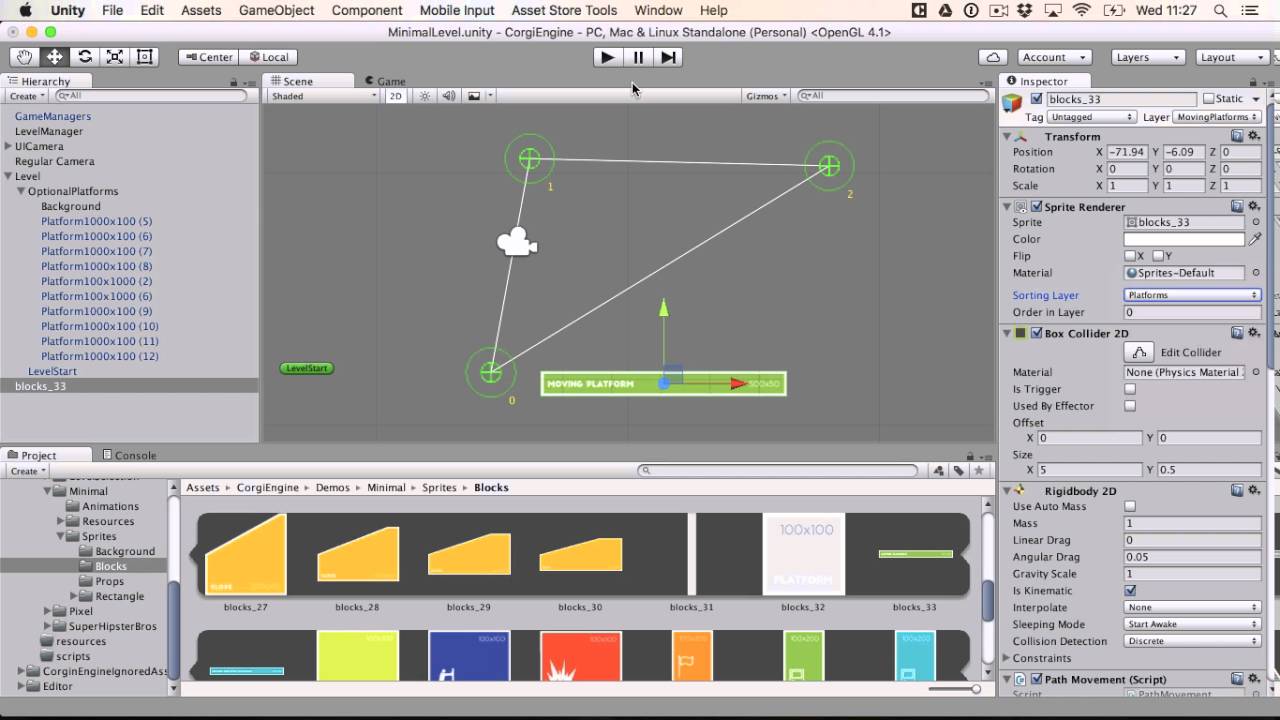Step forward one frame
Screen dimensions: 1280x720
pyautogui.click(x=669, y=57)
